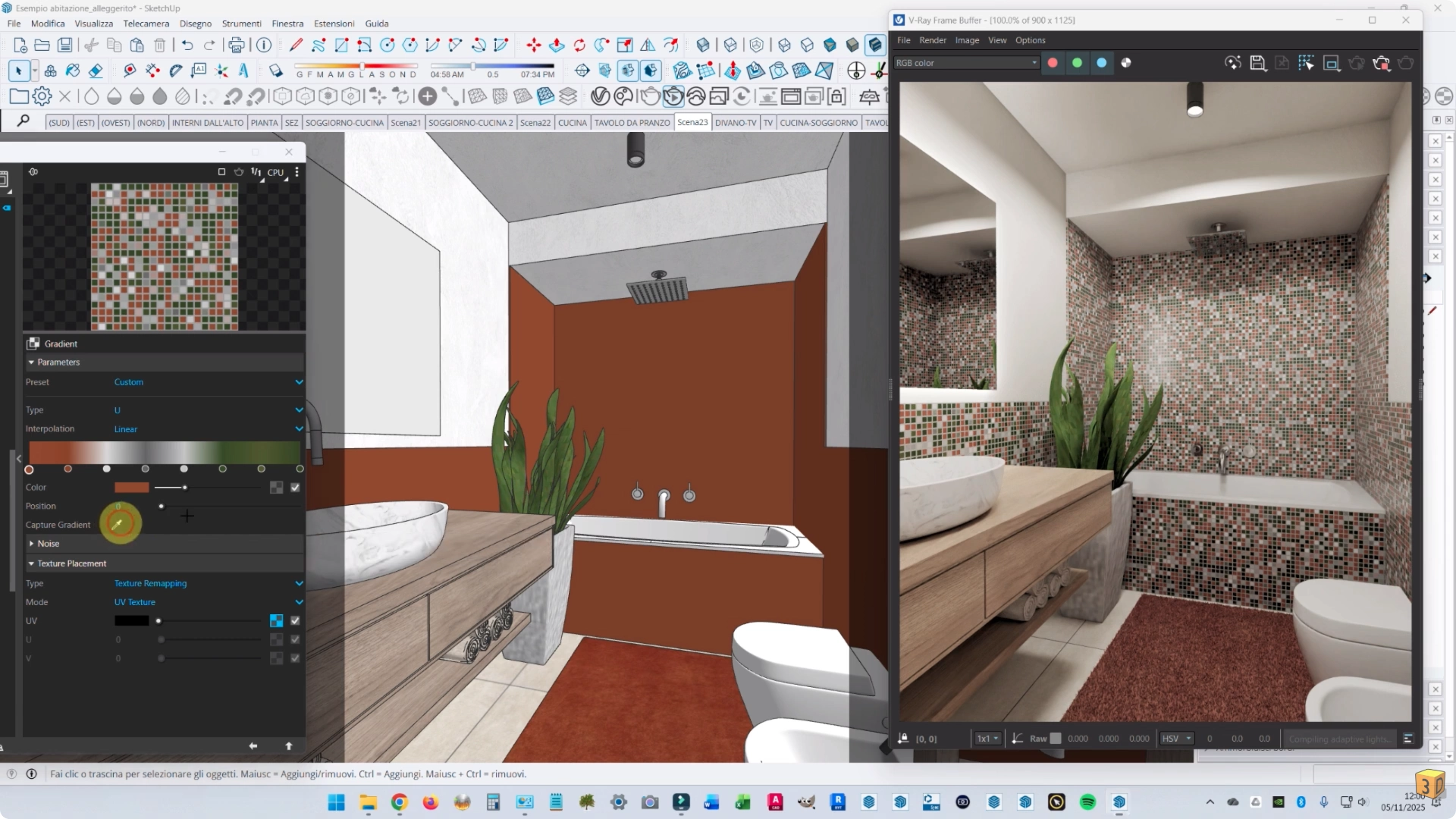This screenshot has height=819, width=1456.
Task: Click the search magnifier beside scene tabs
Action: point(24,121)
